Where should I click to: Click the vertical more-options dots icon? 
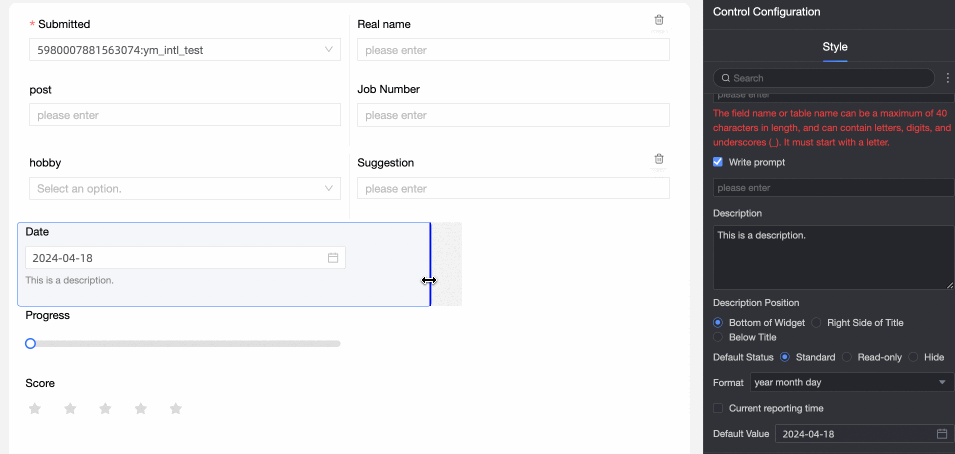click(947, 78)
